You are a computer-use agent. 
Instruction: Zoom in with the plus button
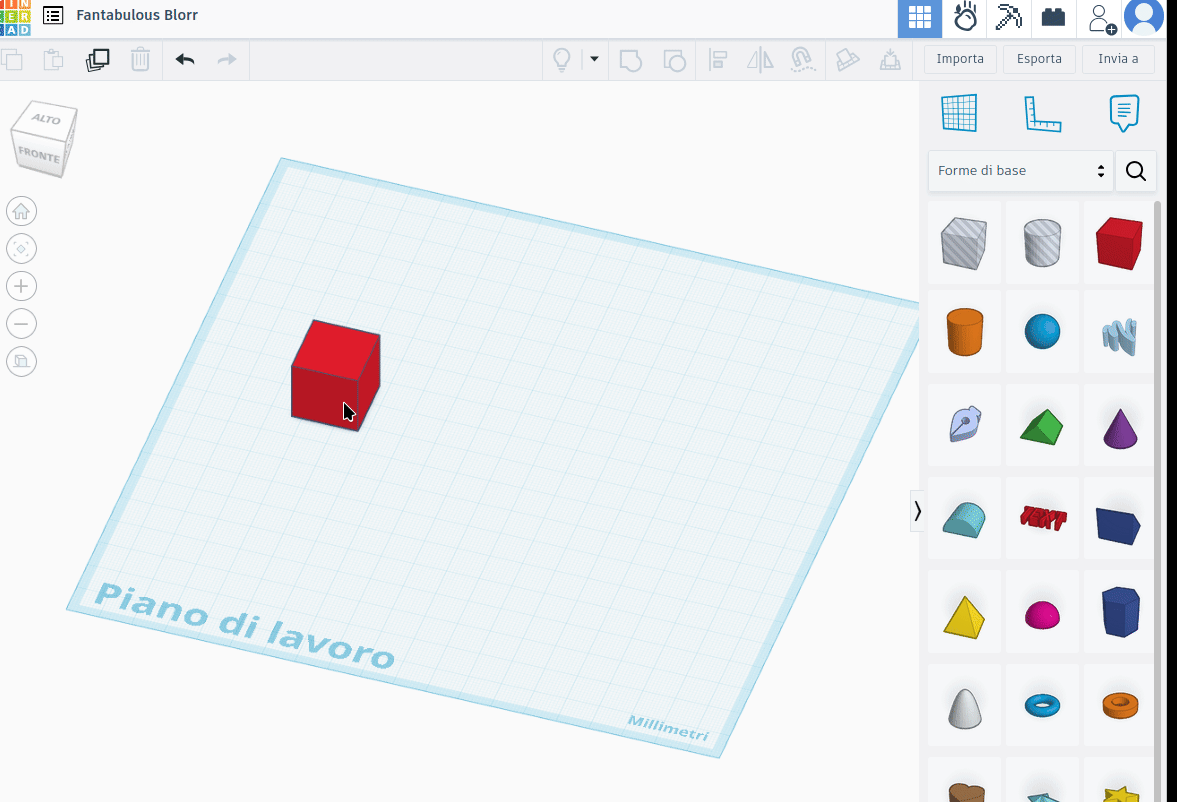tap(21, 286)
